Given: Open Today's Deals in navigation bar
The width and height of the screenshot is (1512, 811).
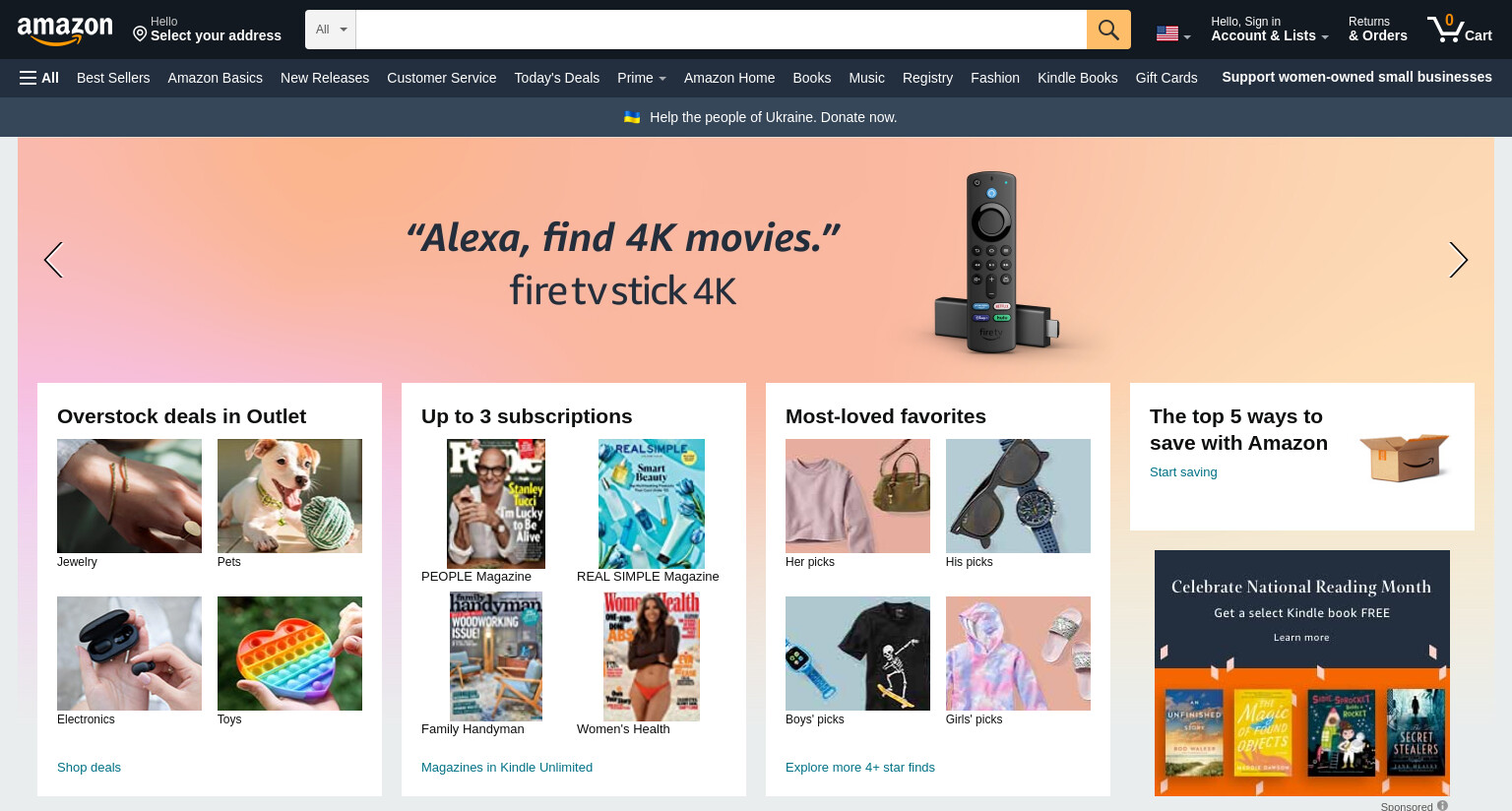Looking at the screenshot, I should 556,78.
